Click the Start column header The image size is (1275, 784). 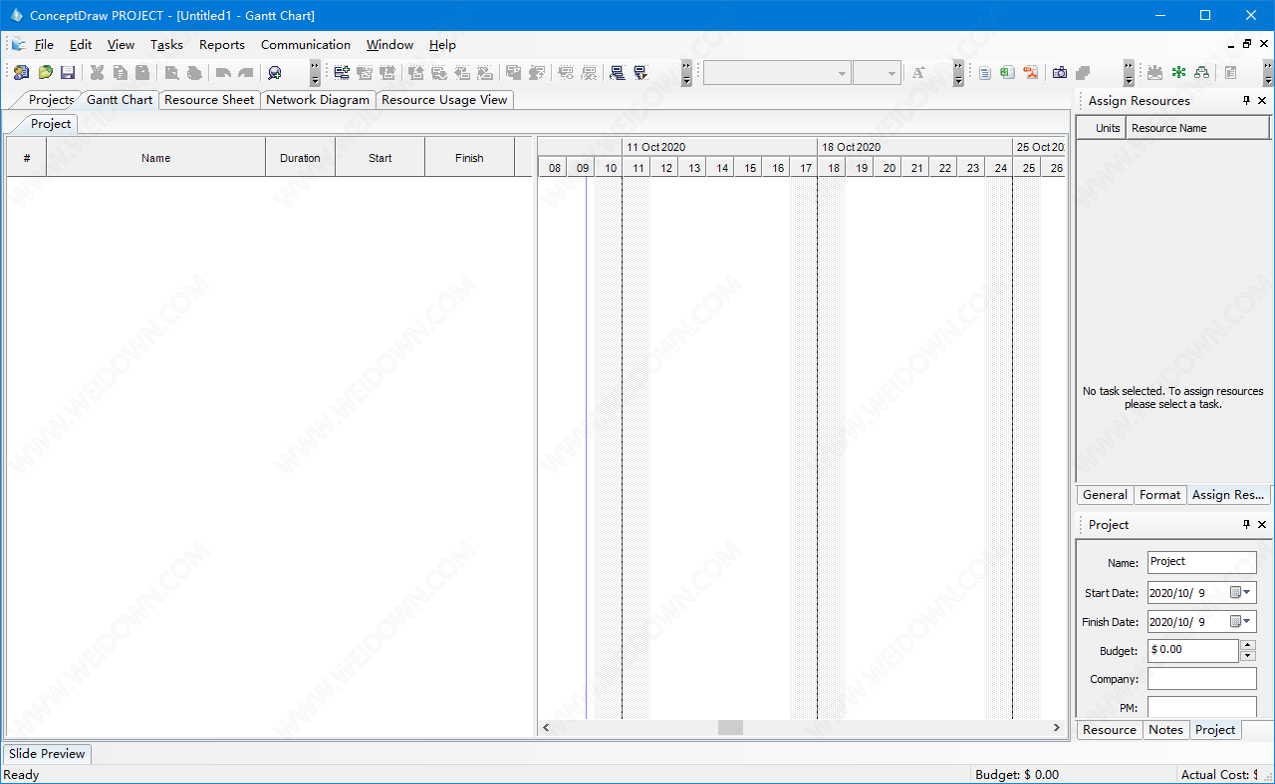pyautogui.click(x=380, y=158)
